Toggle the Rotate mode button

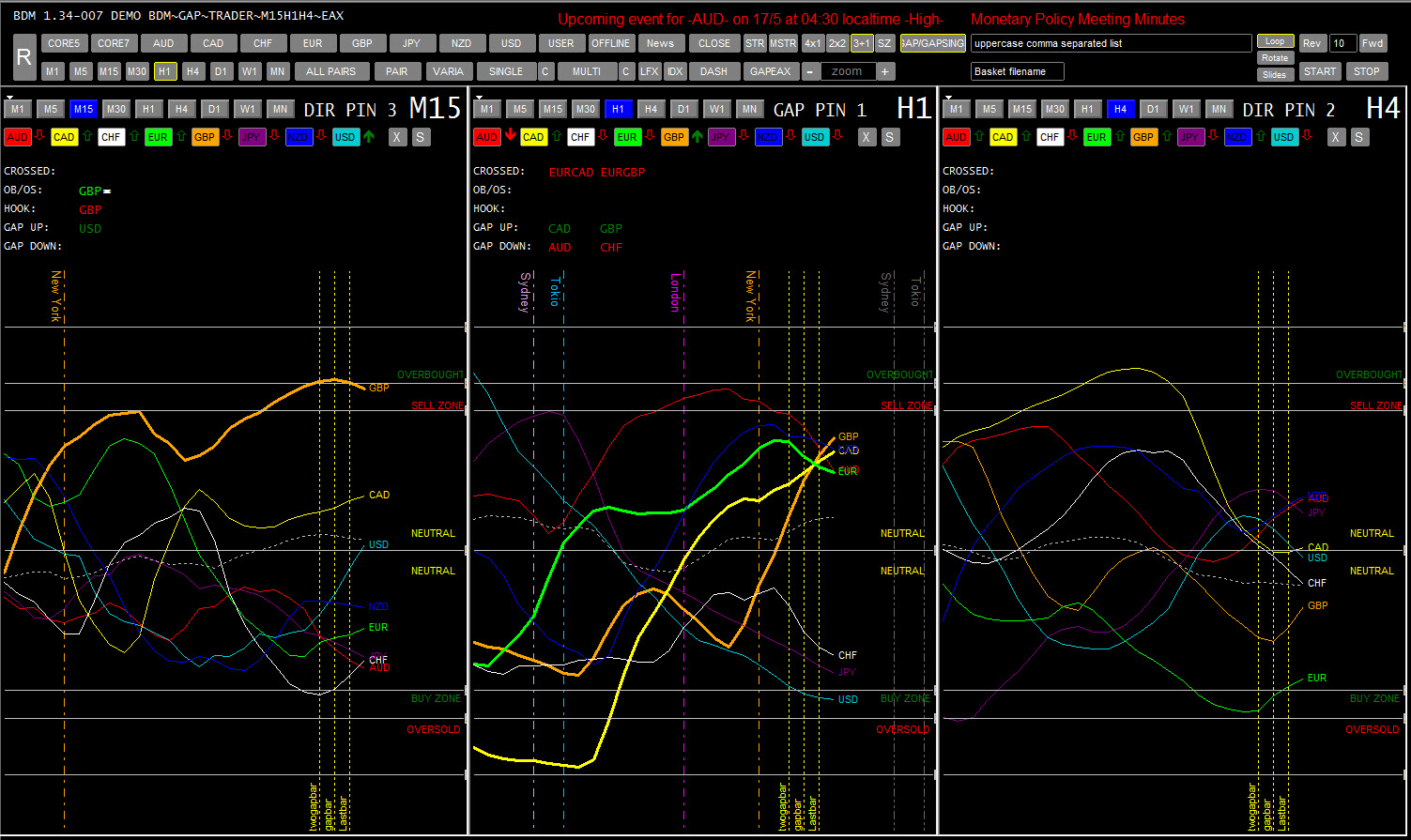click(1275, 58)
